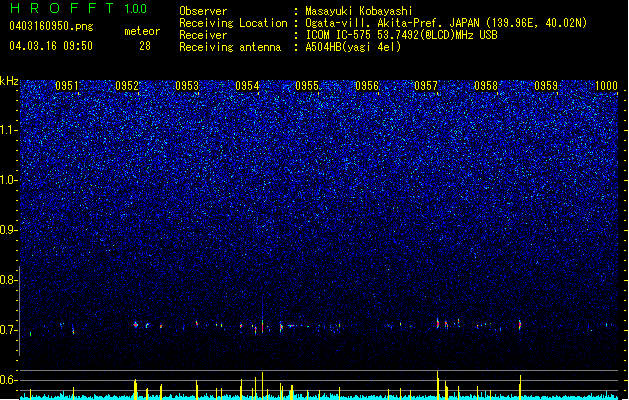Click the 0953 time marker
The height and width of the screenshot is (400, 629).
[187, 86]
